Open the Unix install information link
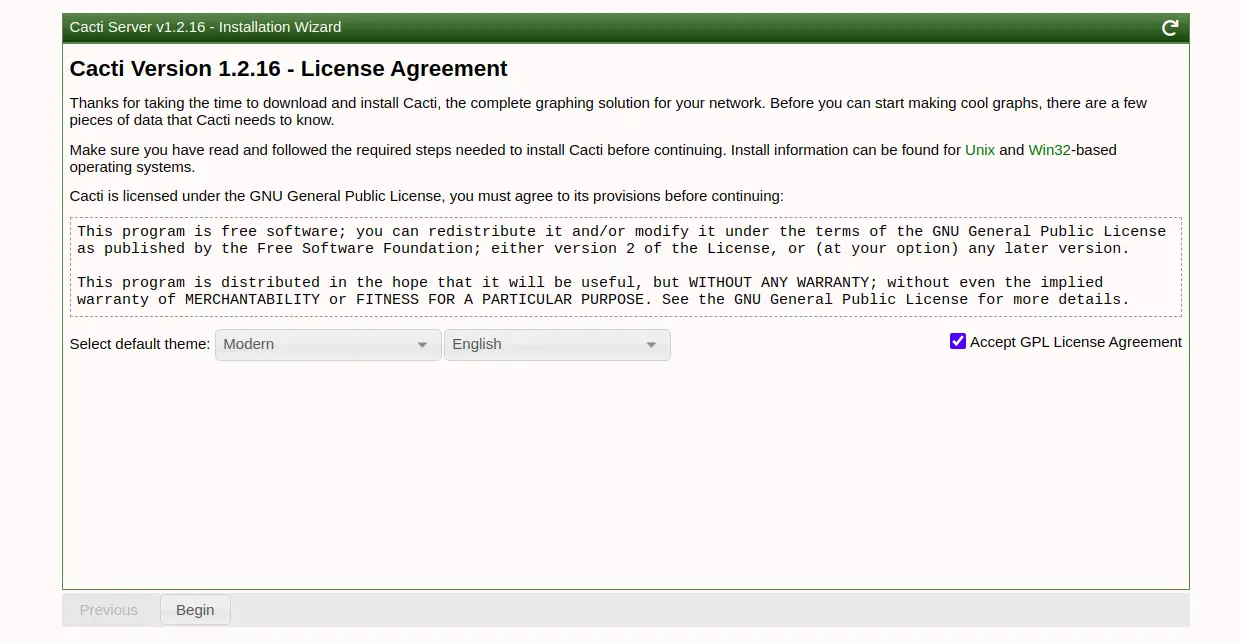This screenshot has height=643, width=1240. pyautogui.click(x=980, y=150)
